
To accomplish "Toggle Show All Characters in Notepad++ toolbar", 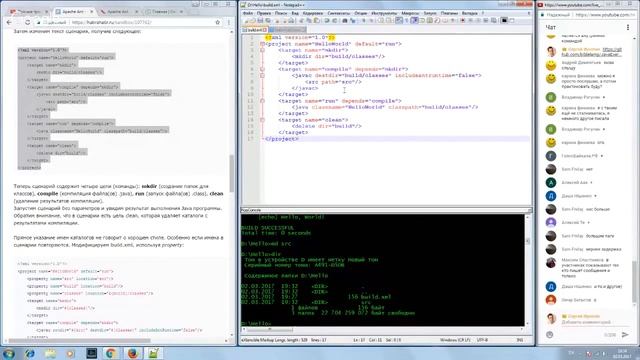I will (407, 20).
